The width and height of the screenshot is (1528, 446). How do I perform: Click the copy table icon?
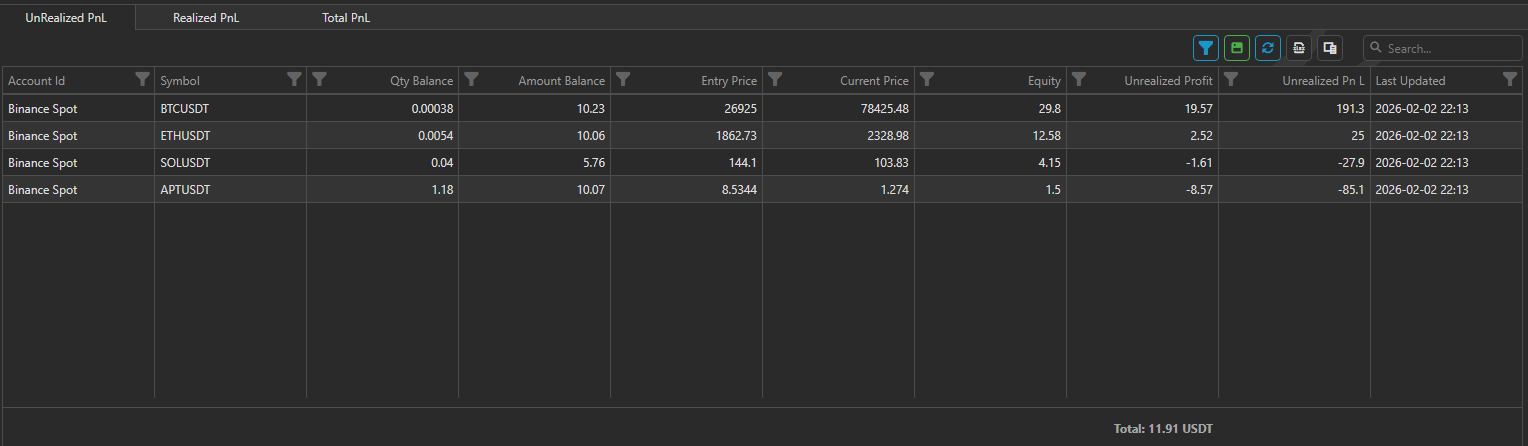(1330, 48)
